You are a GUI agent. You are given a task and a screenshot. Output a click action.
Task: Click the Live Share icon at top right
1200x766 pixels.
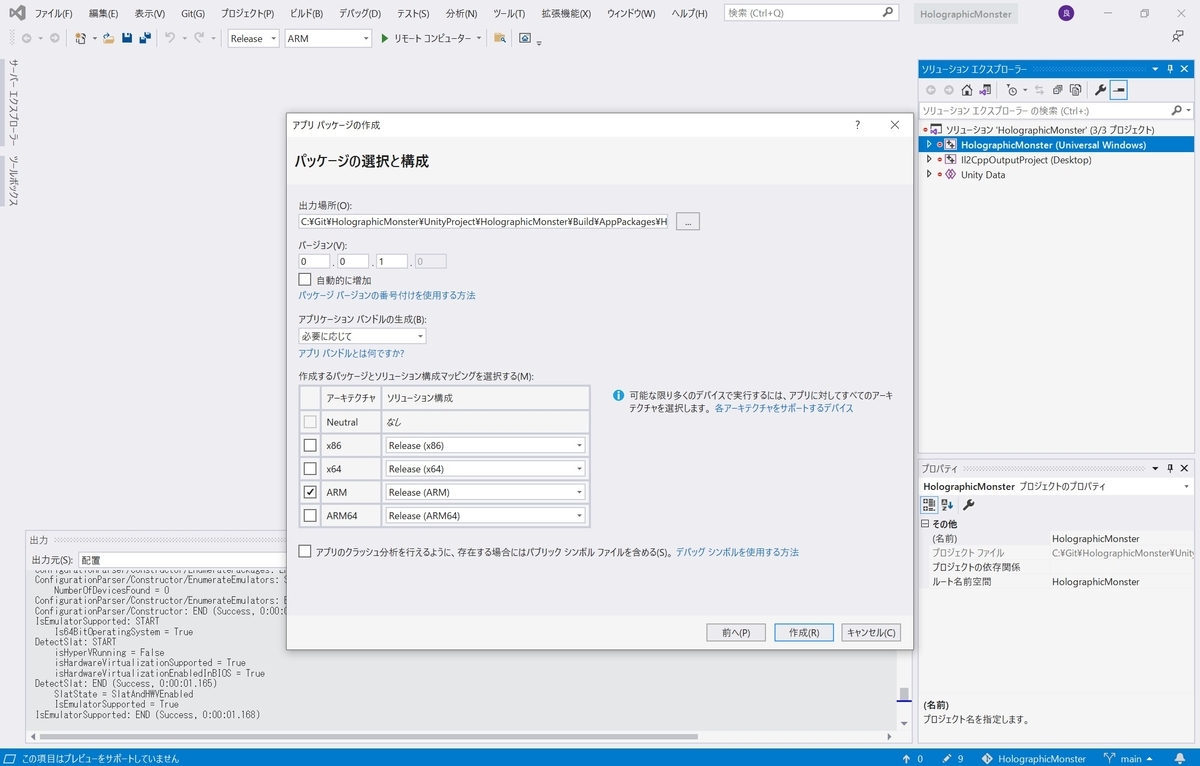(x=1178, y=36)
